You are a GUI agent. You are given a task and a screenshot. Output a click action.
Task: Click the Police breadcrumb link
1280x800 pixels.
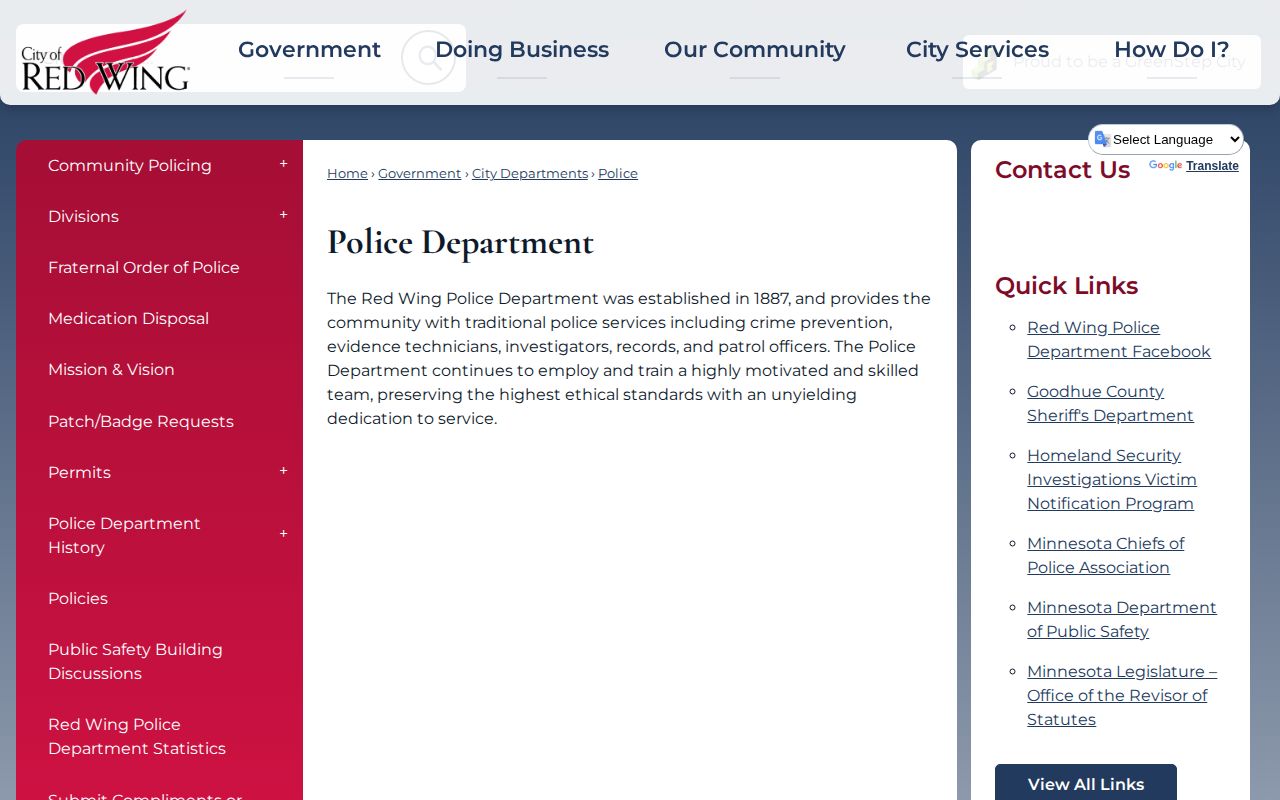coord(618,174)
